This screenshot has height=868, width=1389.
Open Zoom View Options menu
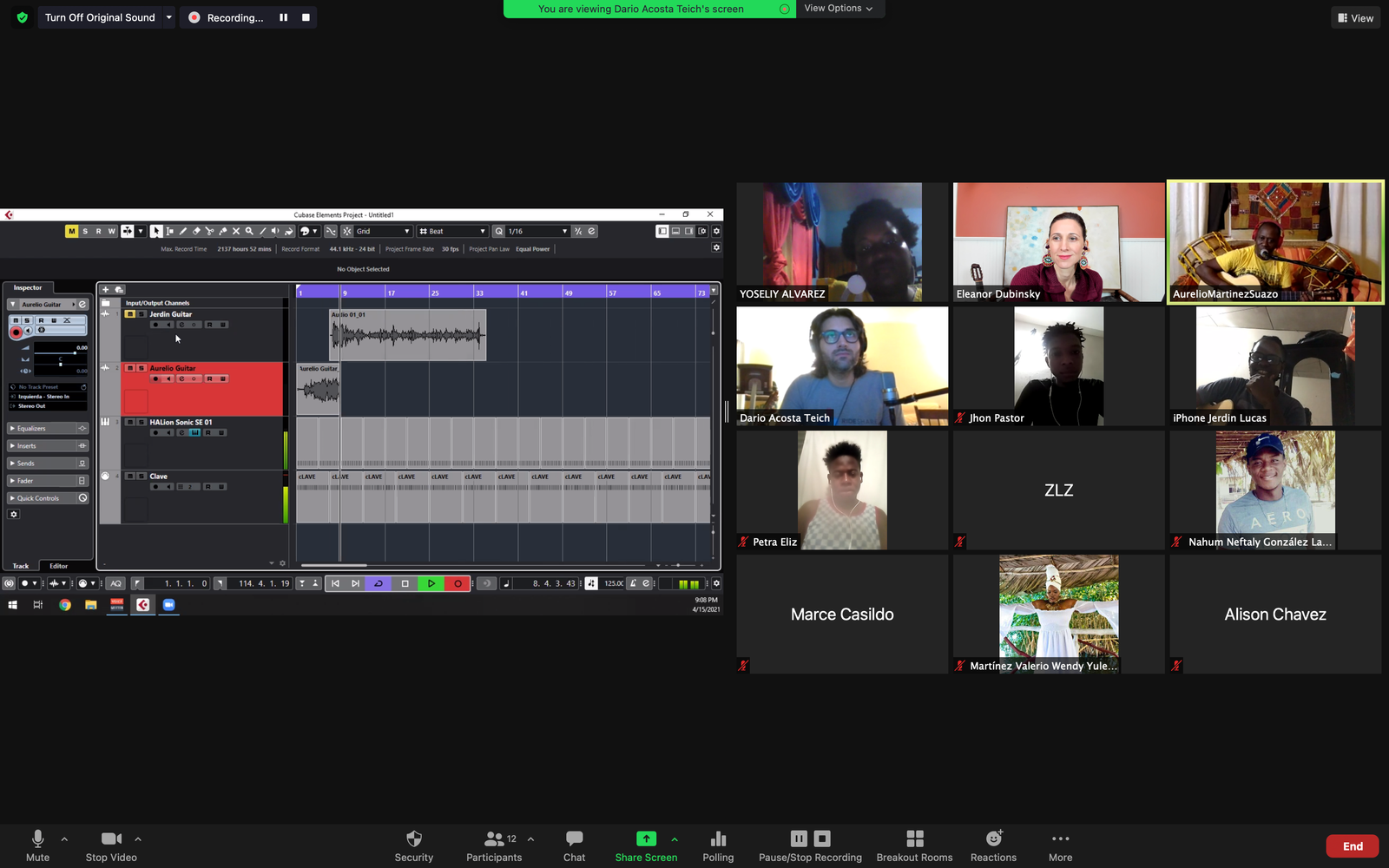838,9
